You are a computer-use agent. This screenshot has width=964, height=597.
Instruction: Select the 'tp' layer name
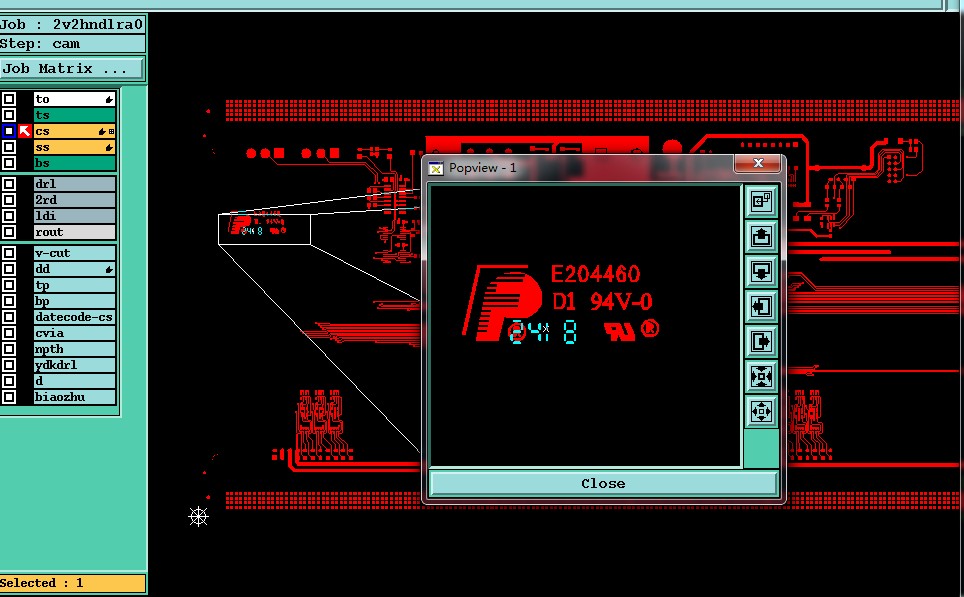74,285
